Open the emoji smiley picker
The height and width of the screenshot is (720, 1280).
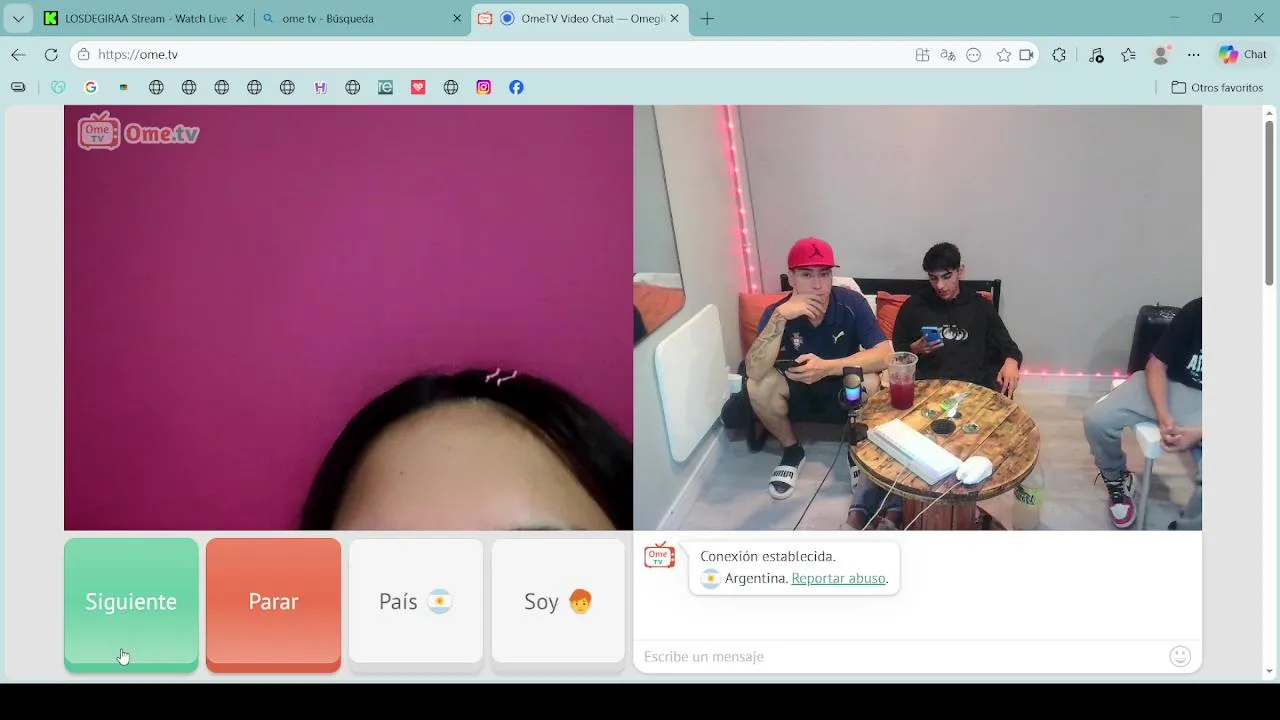tap(1180, 657)
